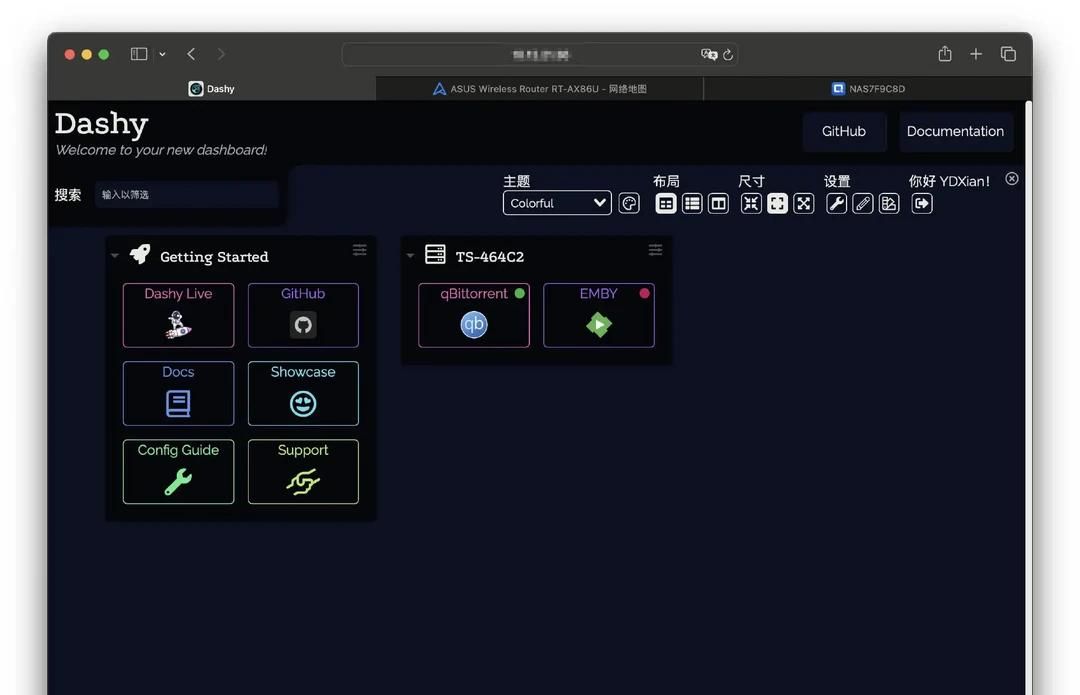1080x695 pixels.
Task: Switch to the NAS7F9C8D tab
Action: click(x=868, y=88)
